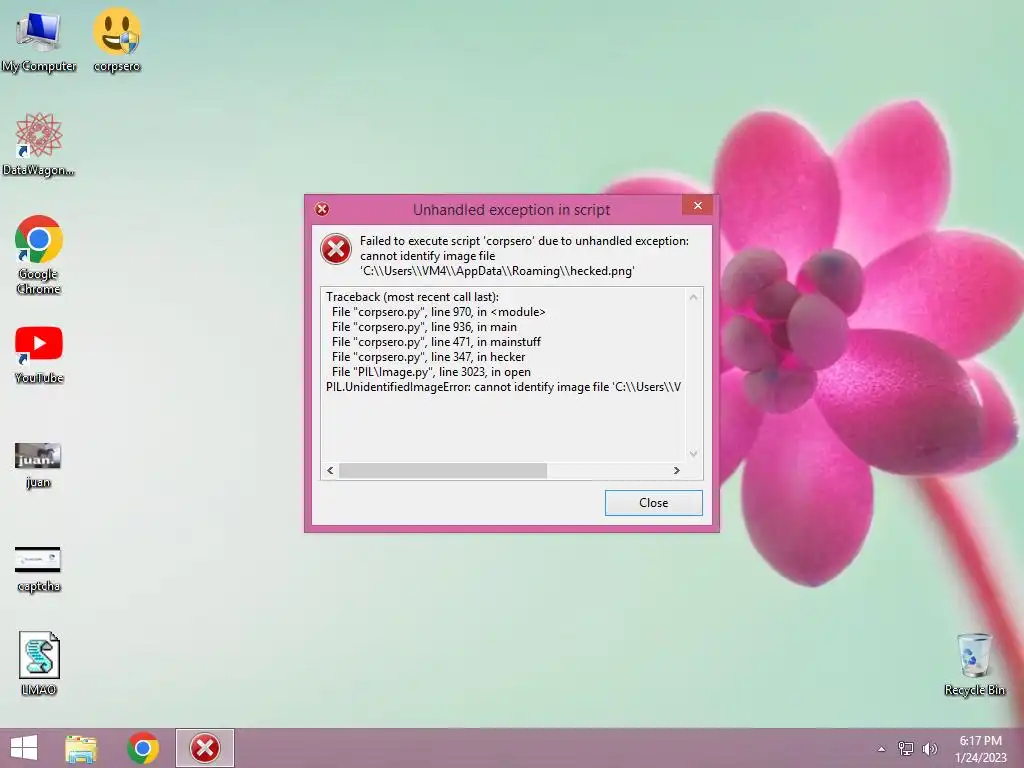Click the traceback vertical scroll down arrow
Viewport: 1024px width, 768px height.
point(694,453)
